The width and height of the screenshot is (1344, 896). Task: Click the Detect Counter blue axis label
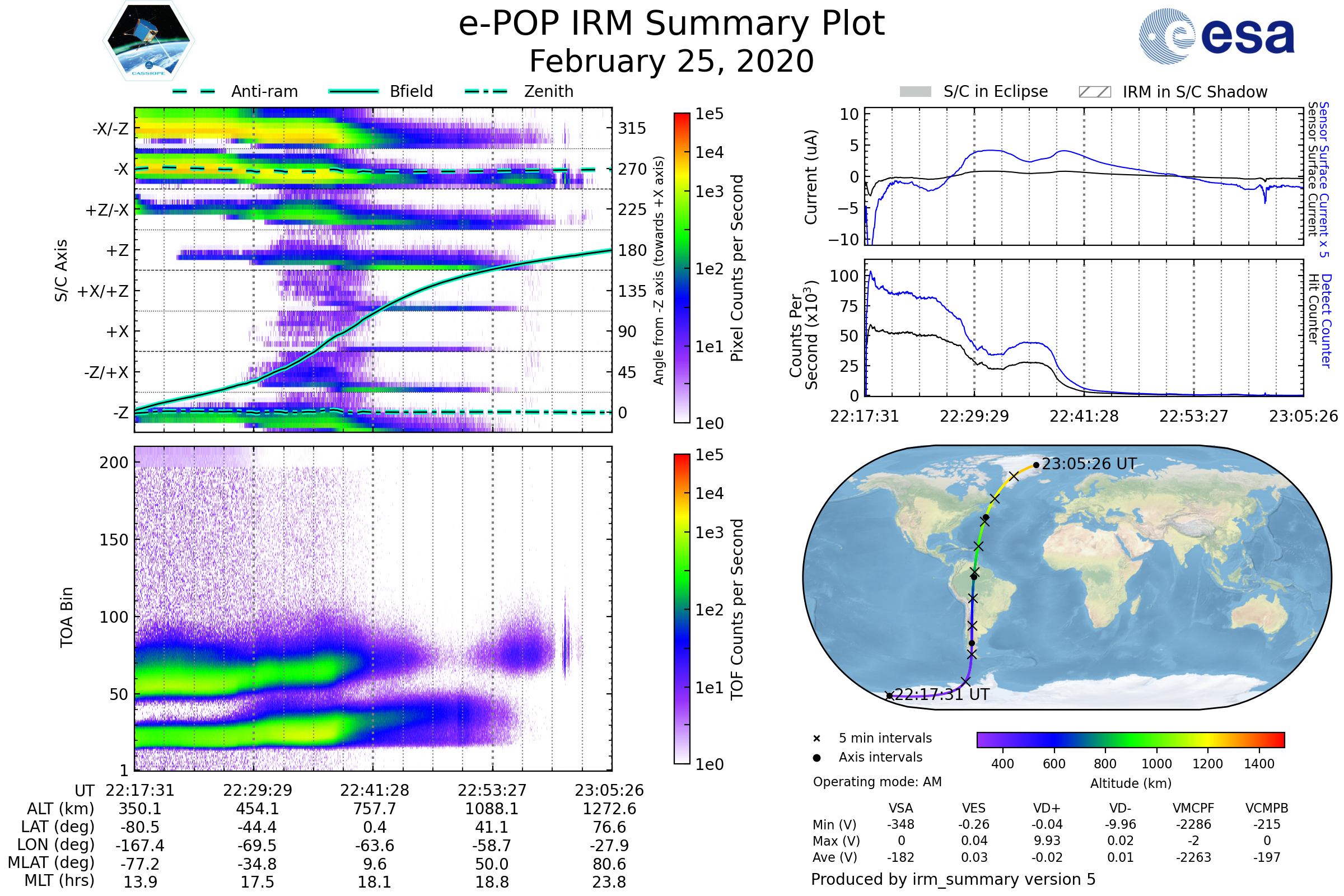(1326, 321)
